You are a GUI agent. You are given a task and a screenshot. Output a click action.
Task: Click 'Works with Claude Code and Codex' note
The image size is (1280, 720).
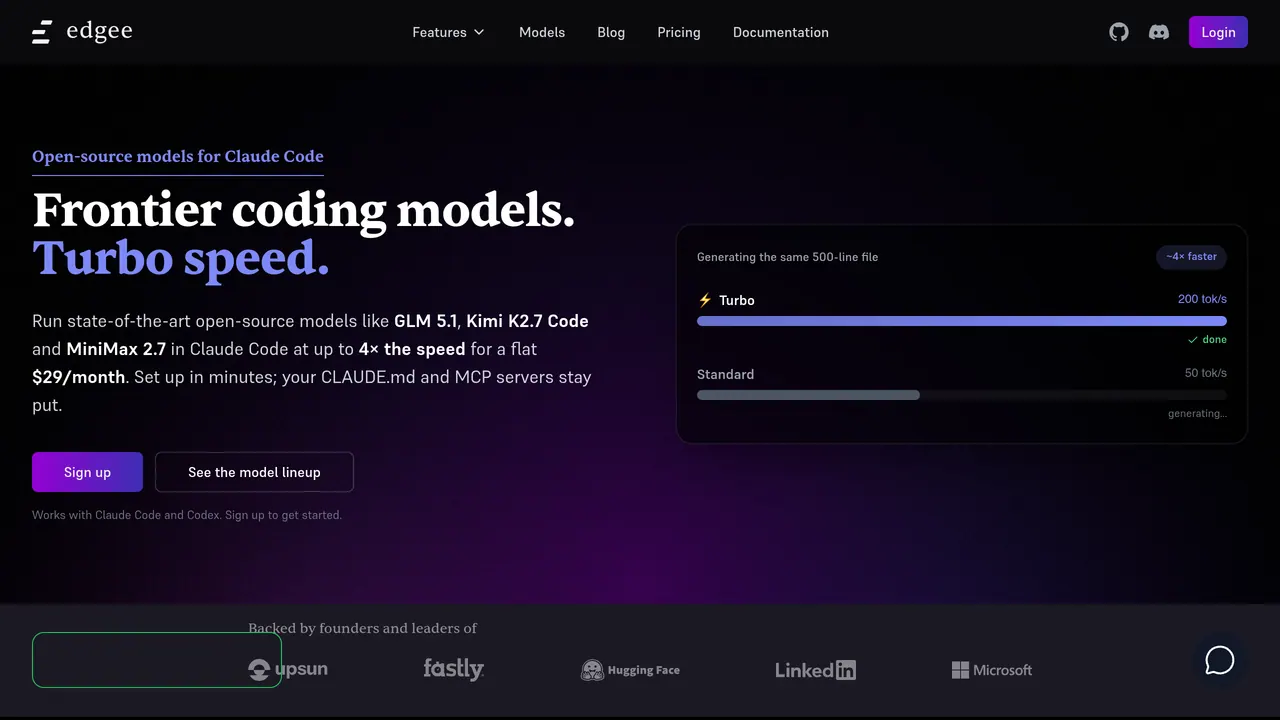pyautogui.click(x=187, y=515)
